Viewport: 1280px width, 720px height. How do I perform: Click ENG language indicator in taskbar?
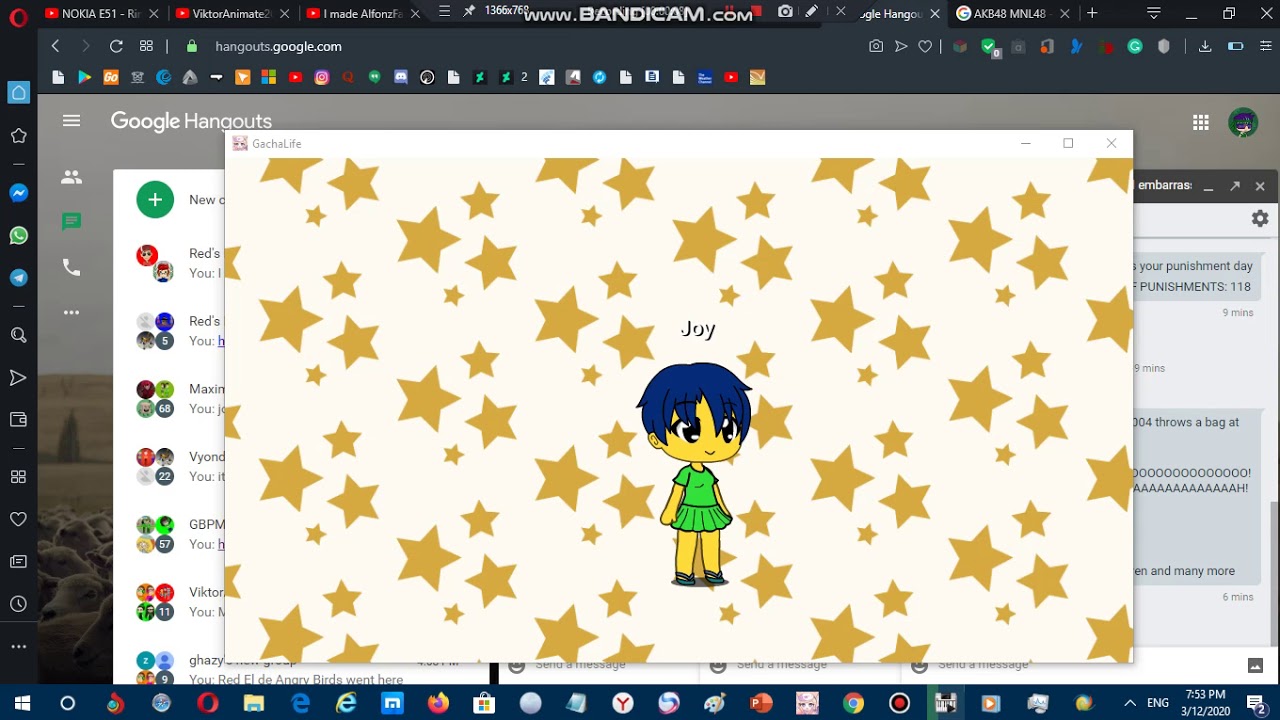click(1158, 703)
